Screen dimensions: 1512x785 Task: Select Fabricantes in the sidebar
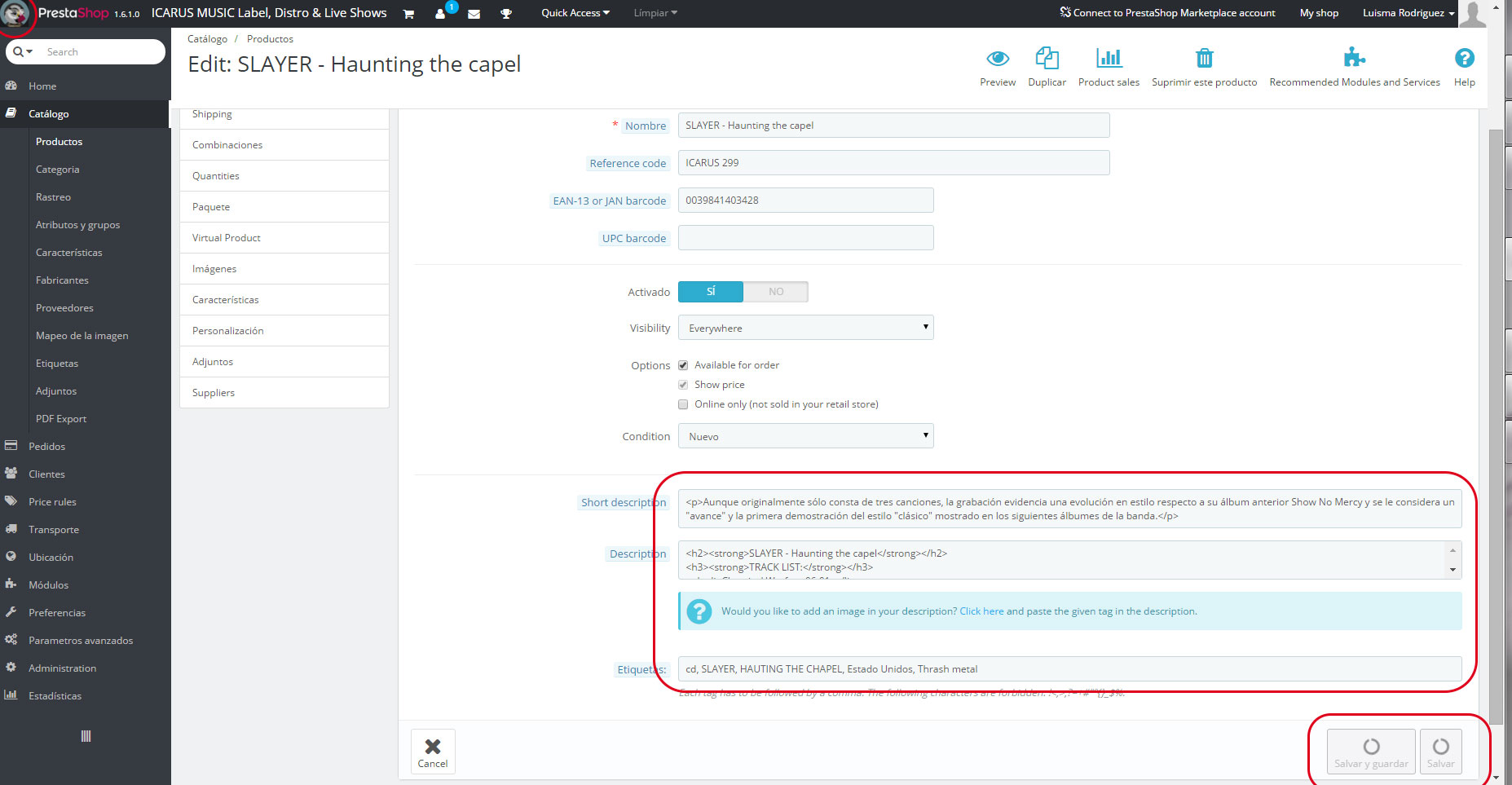pyautogui.click(x=62, y=280)
